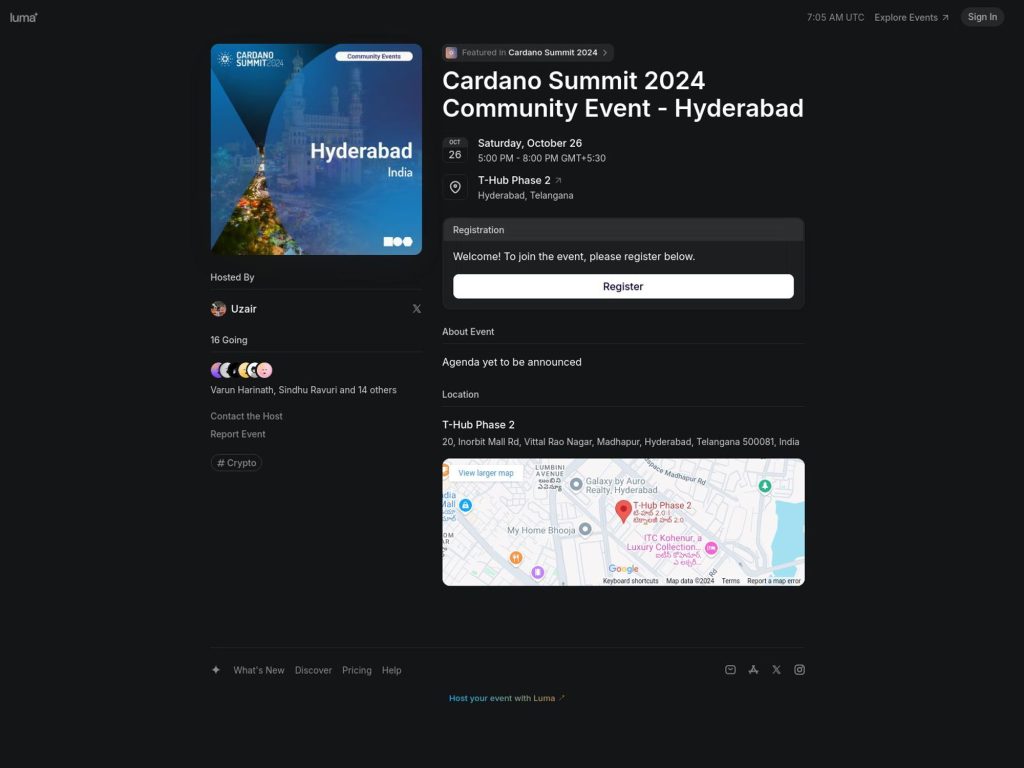Click the X icon in the footer
1024x768 pixels.
click(x=776, y=669)
